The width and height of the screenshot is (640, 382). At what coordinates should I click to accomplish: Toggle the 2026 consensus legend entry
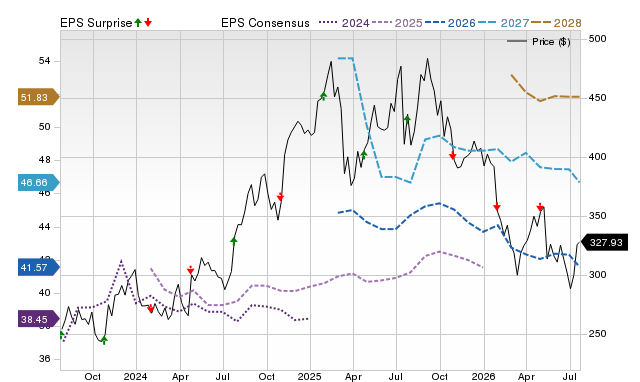coord(450,23)
